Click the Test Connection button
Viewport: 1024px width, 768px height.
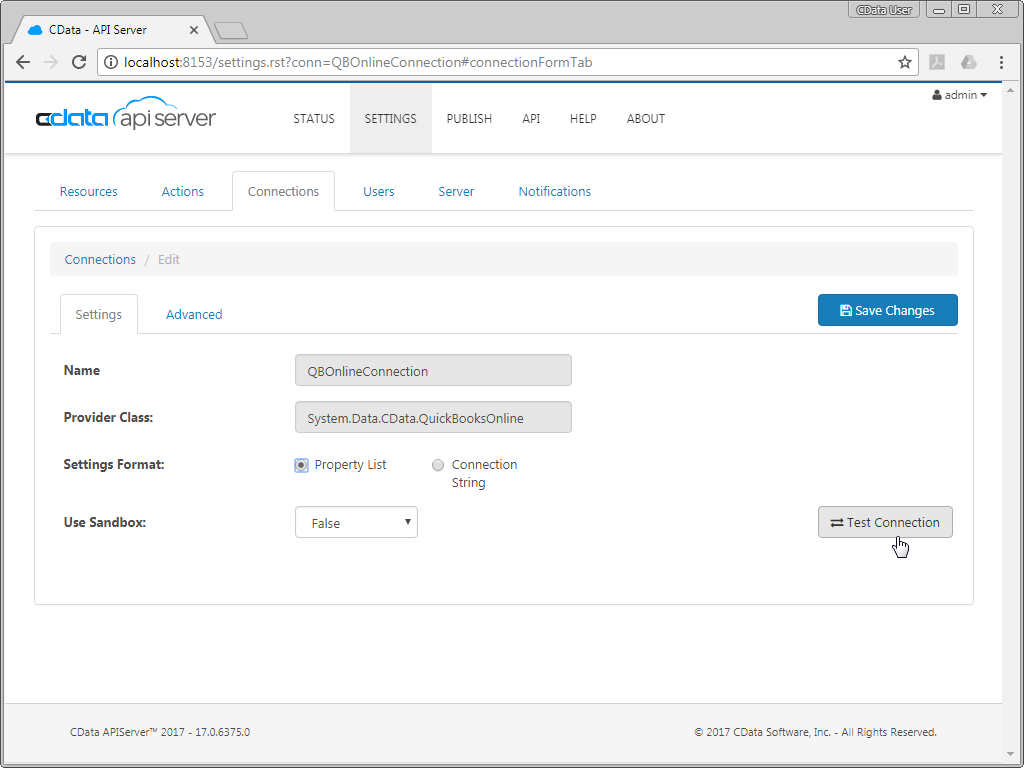[x=885, y=522]
